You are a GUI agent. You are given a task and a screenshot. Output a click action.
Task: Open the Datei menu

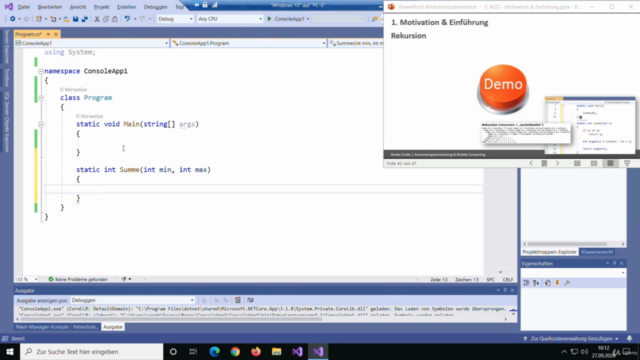[24, 7]
